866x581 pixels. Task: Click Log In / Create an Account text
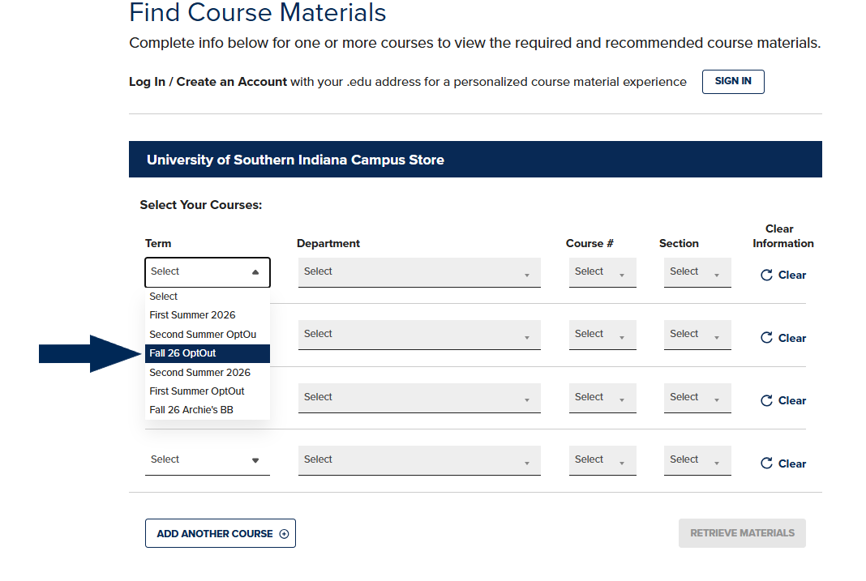(208, 82)
